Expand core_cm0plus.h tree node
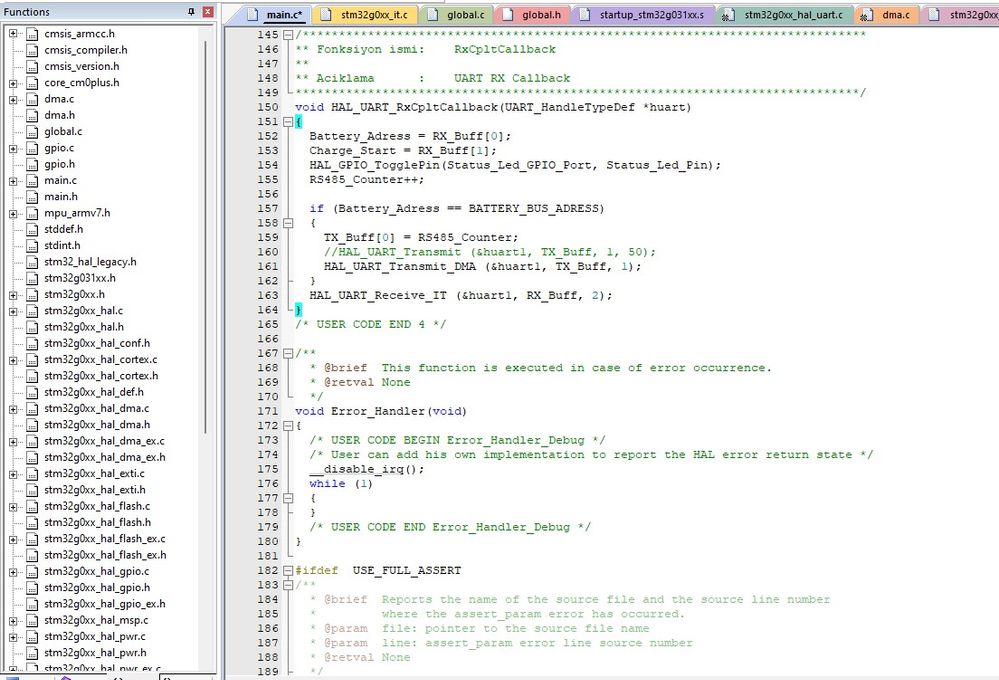This screenshot has width=999, height=680. tap(13, 83)
